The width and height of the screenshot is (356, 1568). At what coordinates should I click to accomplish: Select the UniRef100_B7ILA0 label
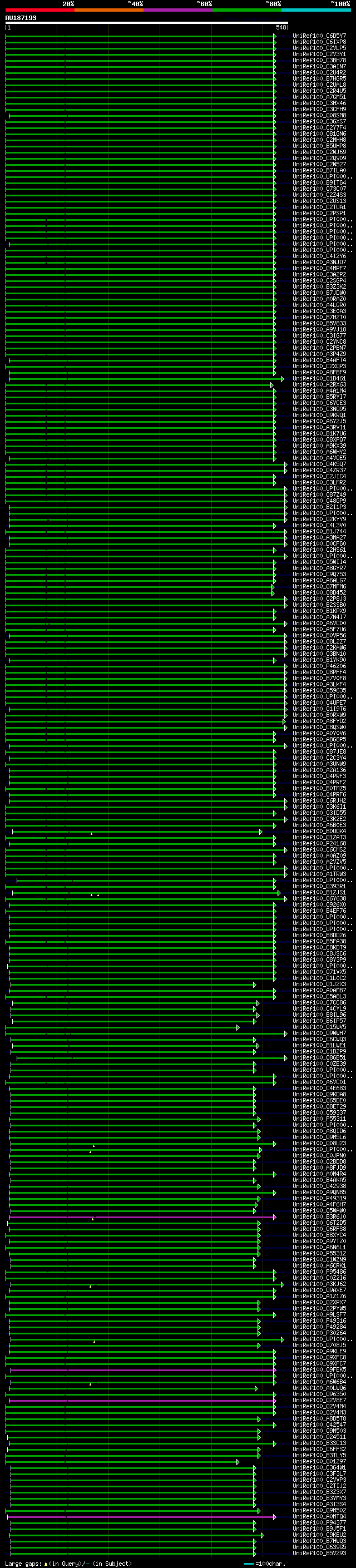tap(319, 170)
